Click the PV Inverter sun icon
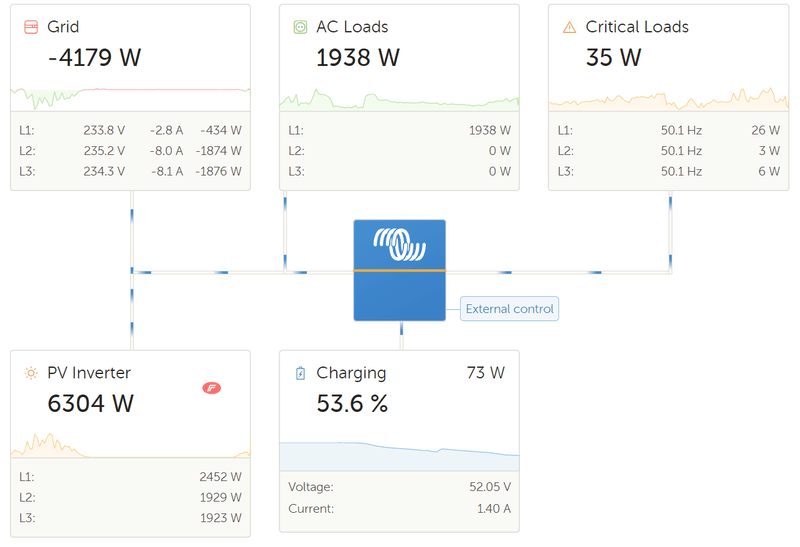The height and width of the screenshot is (547, 800). coord(30,373)
